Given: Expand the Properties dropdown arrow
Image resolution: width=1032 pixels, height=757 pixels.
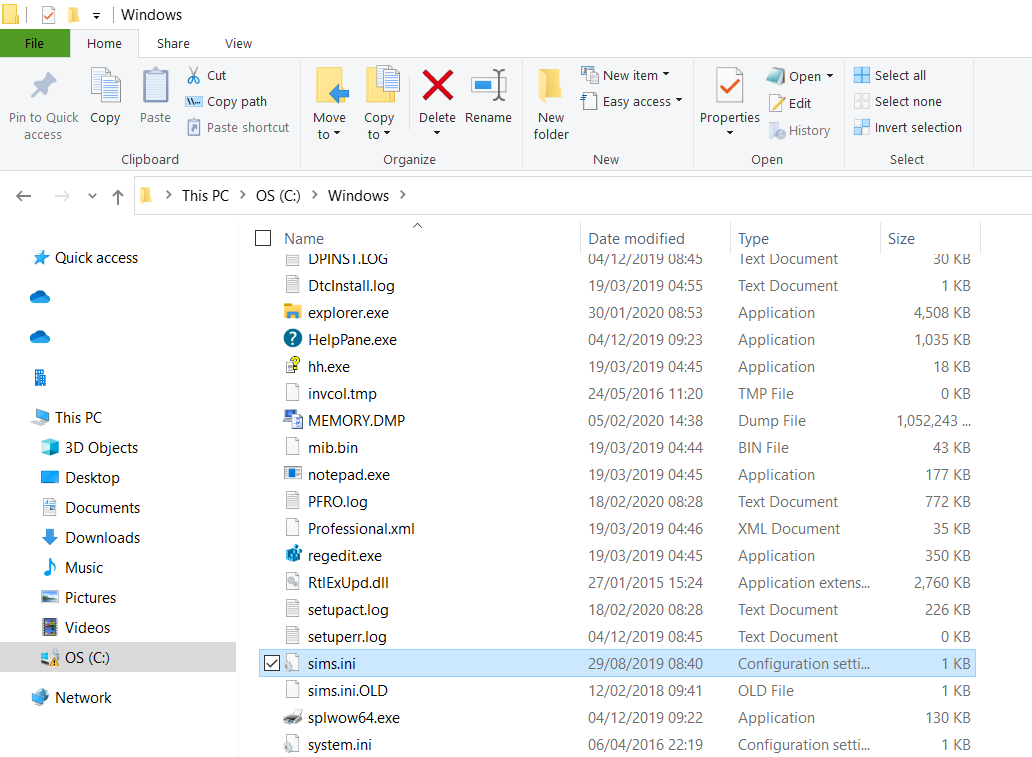Looking at the screenshot, I should (729, 133).
